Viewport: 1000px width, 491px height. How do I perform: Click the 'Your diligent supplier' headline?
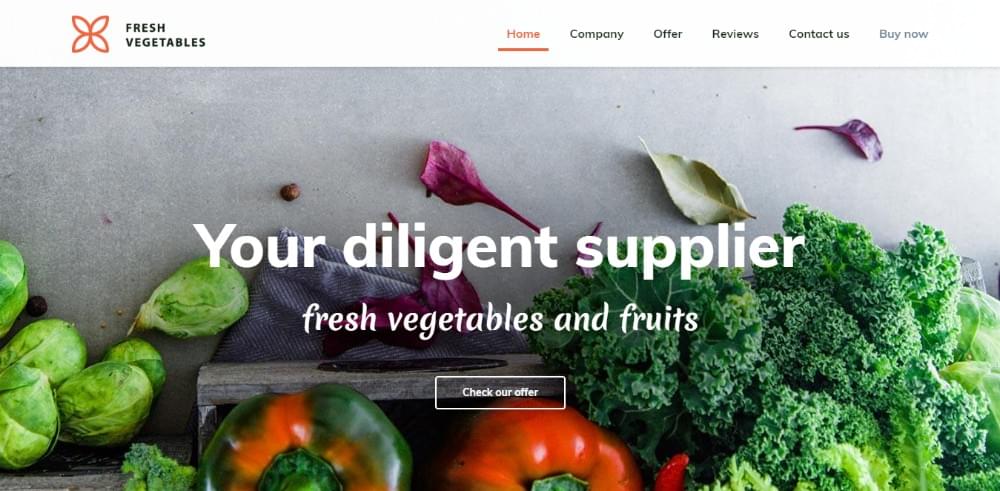499,247
